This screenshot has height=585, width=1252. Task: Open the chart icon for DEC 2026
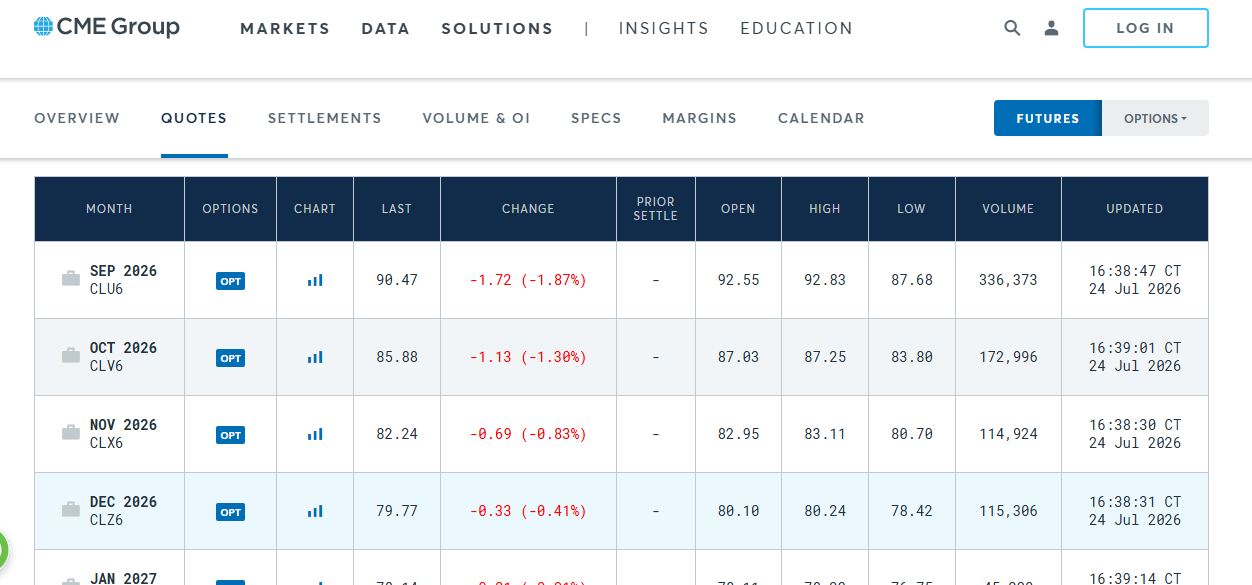tap(315, 511)
